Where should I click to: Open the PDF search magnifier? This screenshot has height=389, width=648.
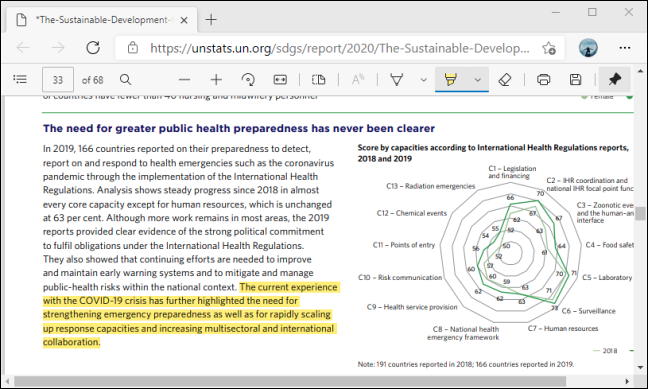click(125, 79)
